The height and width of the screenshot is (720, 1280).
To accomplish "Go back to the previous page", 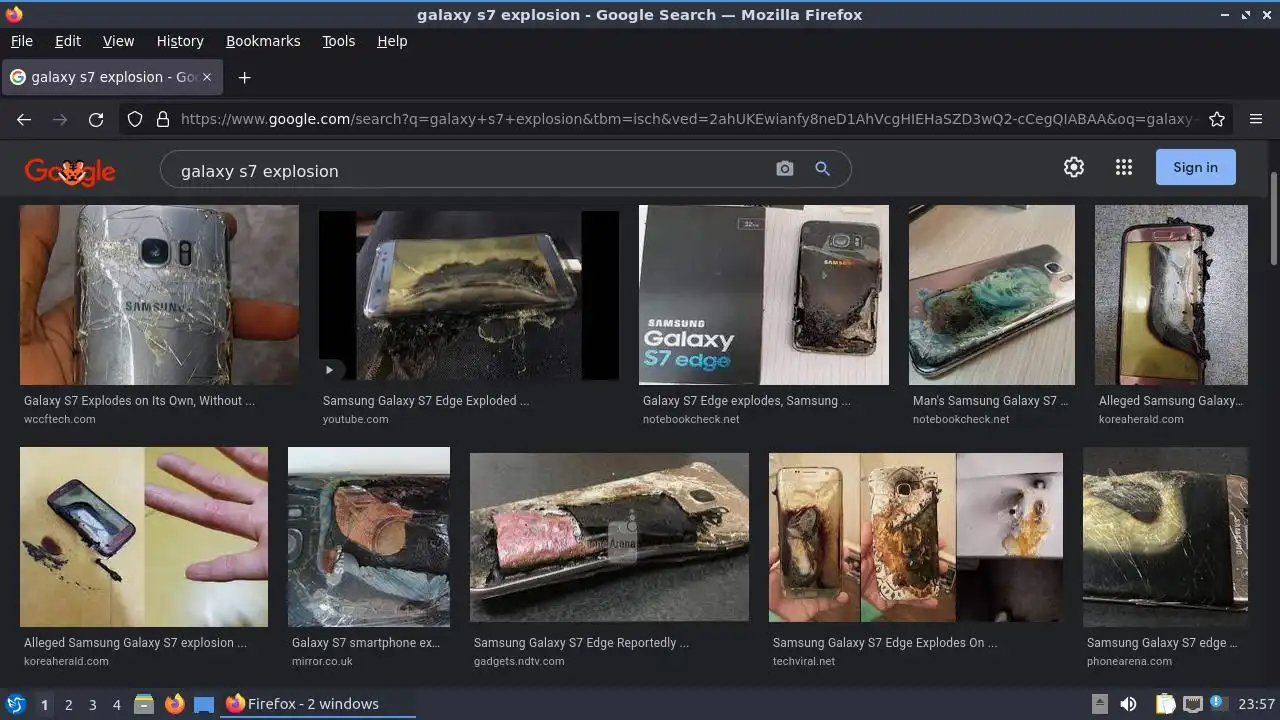I will click(x=24, y=119).
